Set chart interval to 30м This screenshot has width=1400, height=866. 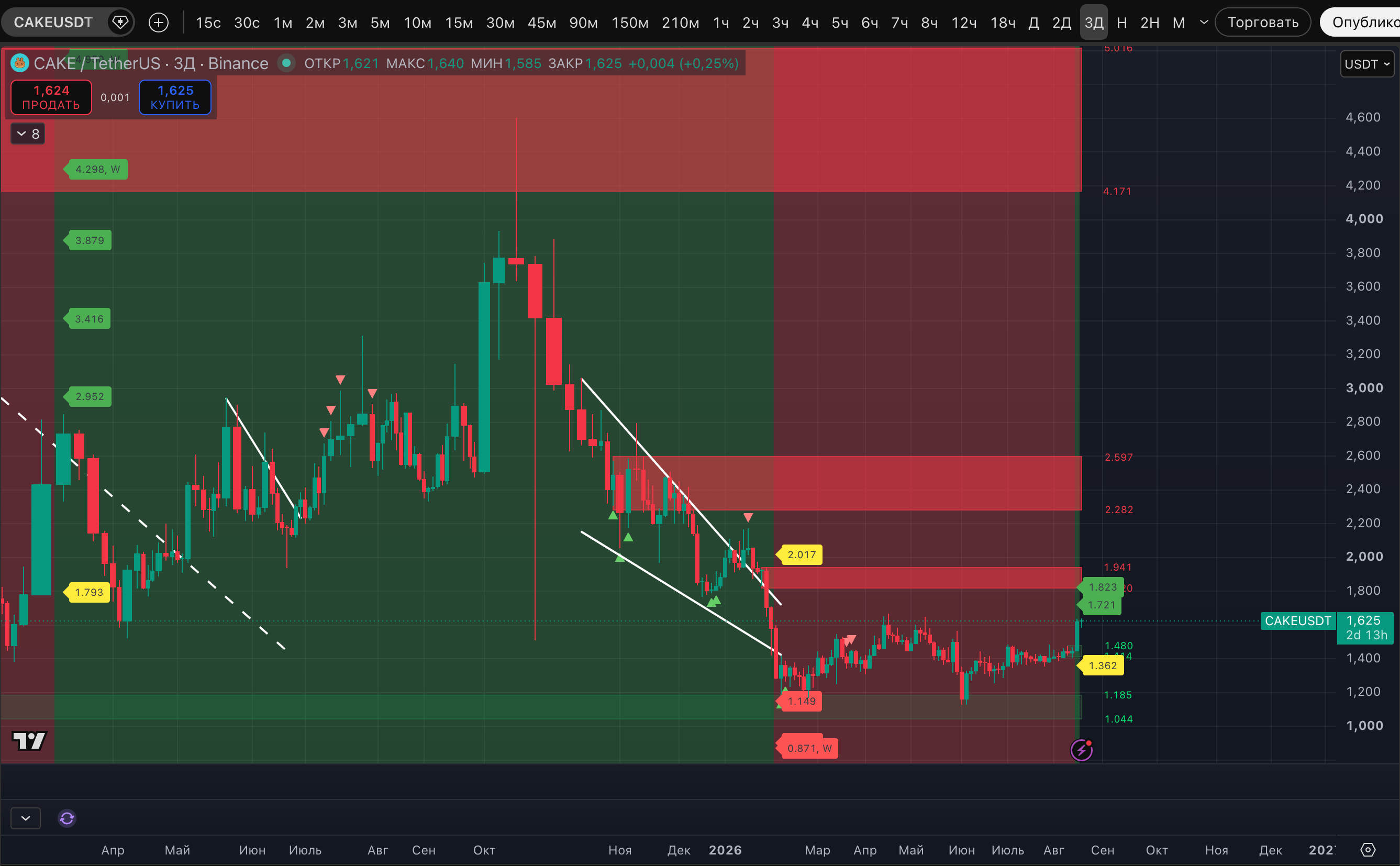coord(501,23)
